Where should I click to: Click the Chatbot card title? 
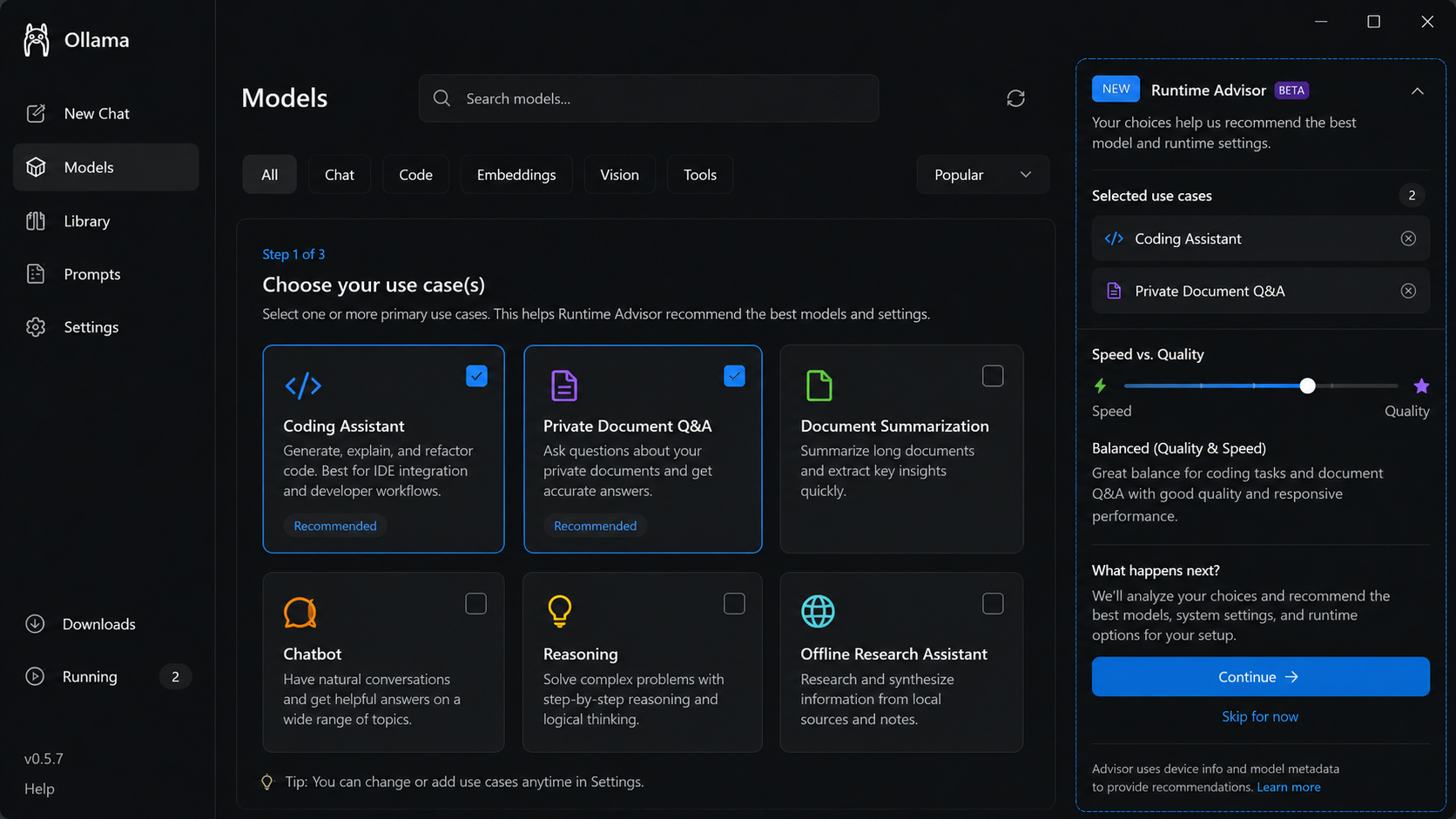(x=313, y=654)
